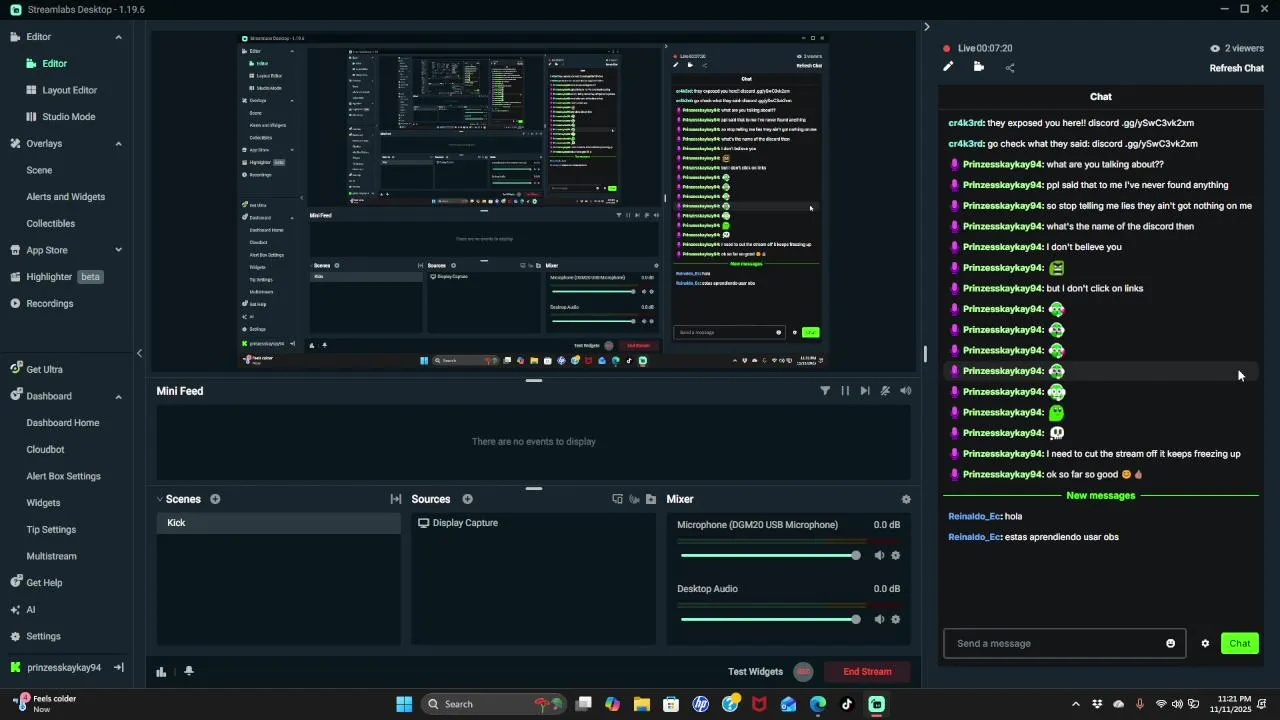Viewport: 1280px width, 720px height.
Task: Adjust the Microphone volume slider
Action: click(x=769, y=555)
